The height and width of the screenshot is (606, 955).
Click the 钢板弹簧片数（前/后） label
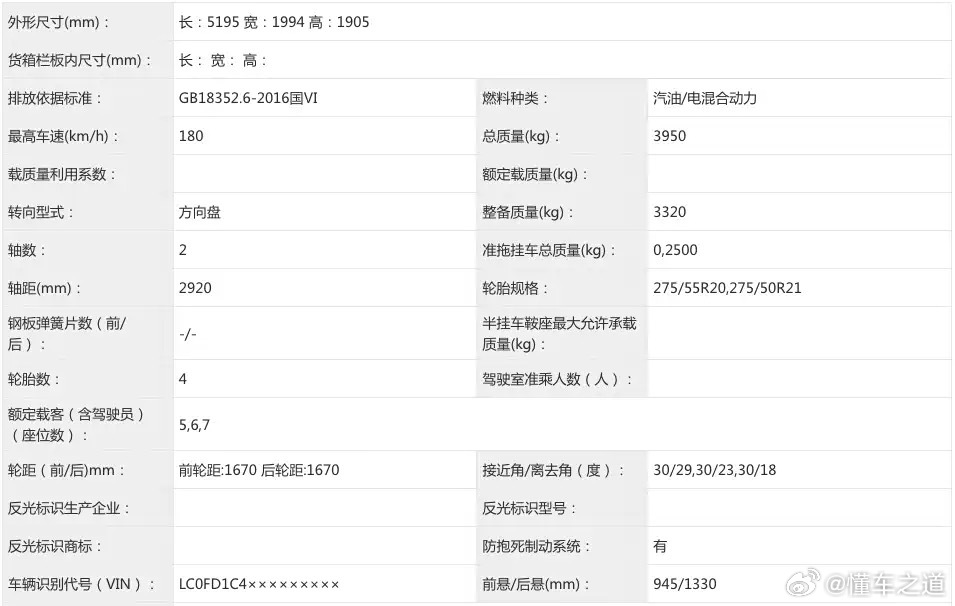point(67,334)
